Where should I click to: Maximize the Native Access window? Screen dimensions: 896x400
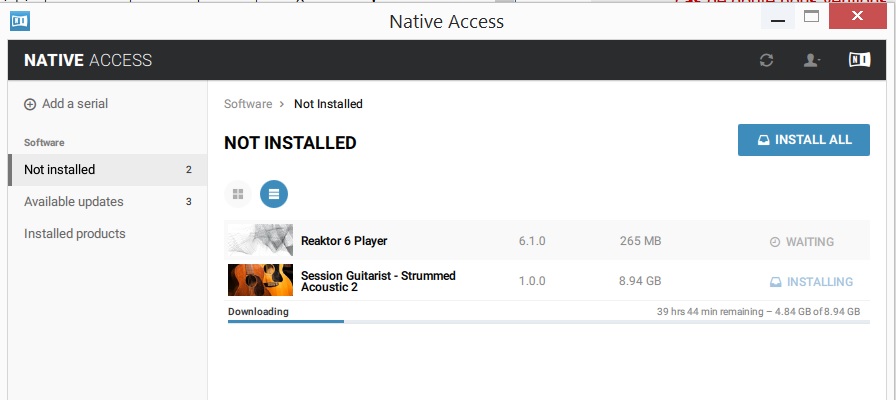tap(811, 17)
